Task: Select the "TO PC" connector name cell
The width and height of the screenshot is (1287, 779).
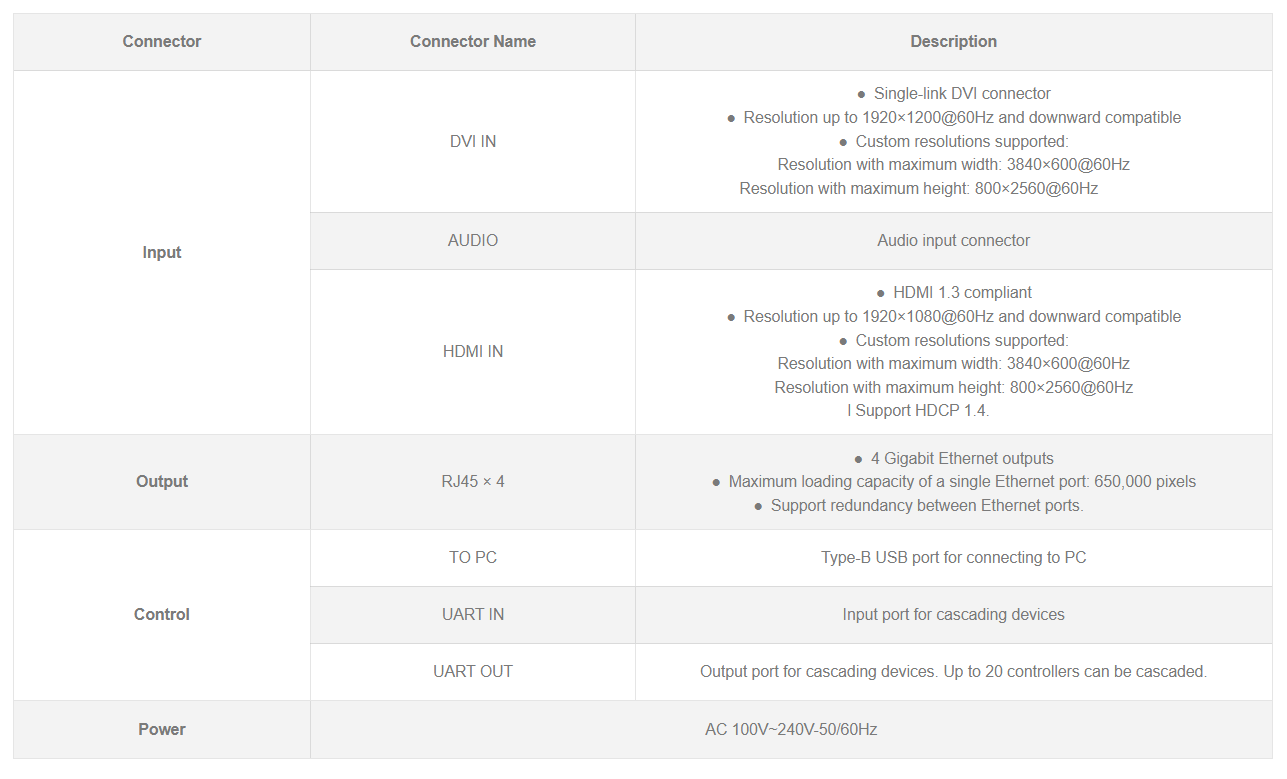Action: [473, 558]
